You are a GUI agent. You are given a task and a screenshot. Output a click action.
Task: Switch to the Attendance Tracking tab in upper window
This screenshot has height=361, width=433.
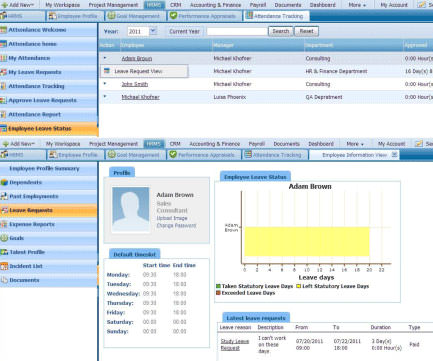coord(275,16)
